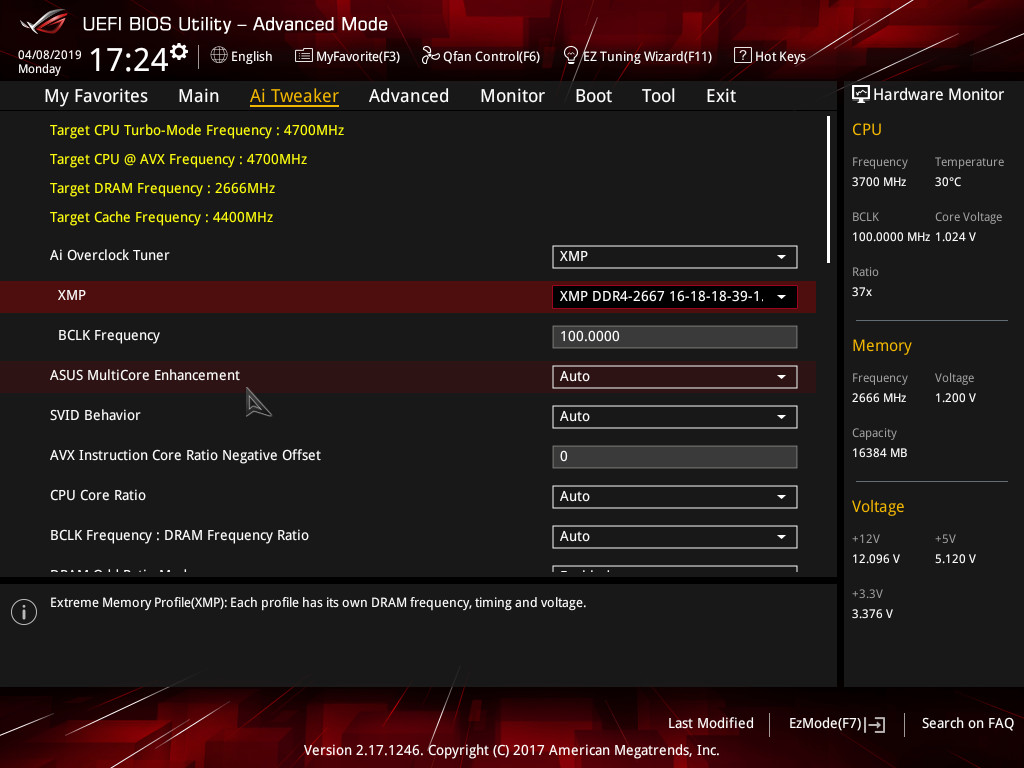
Task: Click the BCLK Frequency input field
Action: tap(674, 336)
